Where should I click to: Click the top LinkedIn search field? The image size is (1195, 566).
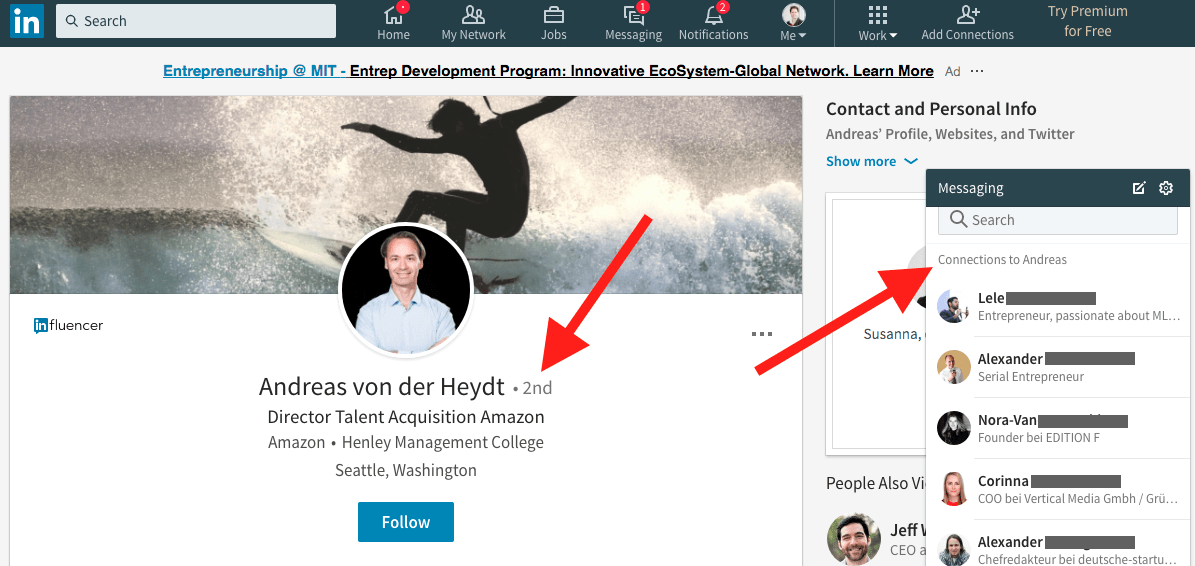pos(196,21)
